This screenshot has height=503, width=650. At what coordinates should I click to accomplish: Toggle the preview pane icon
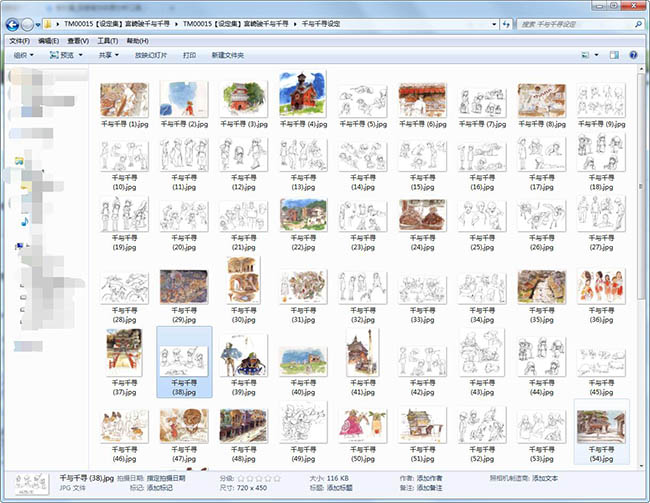[614, 55]
